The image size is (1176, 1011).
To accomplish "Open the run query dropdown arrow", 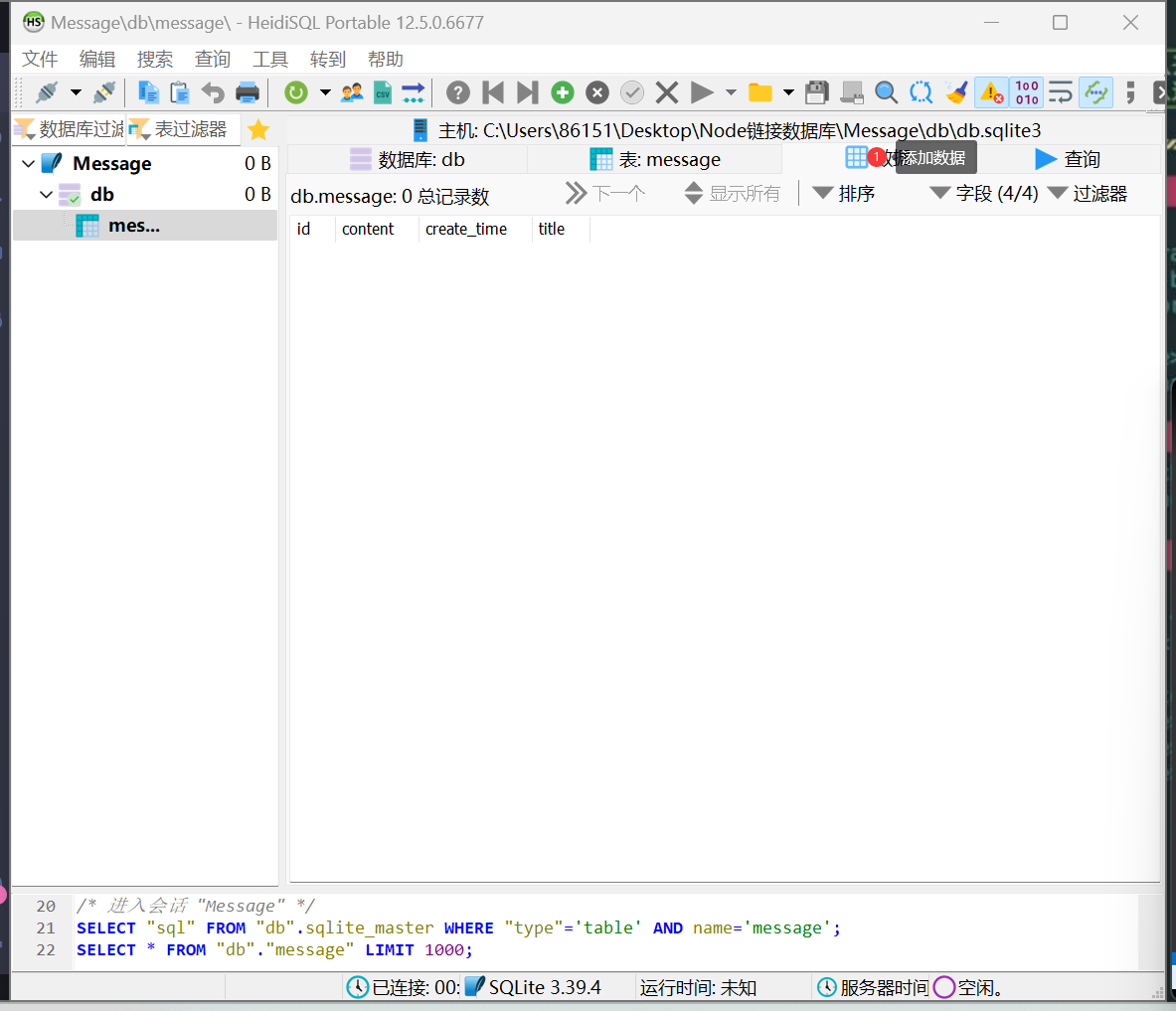I will coord(731,93).
